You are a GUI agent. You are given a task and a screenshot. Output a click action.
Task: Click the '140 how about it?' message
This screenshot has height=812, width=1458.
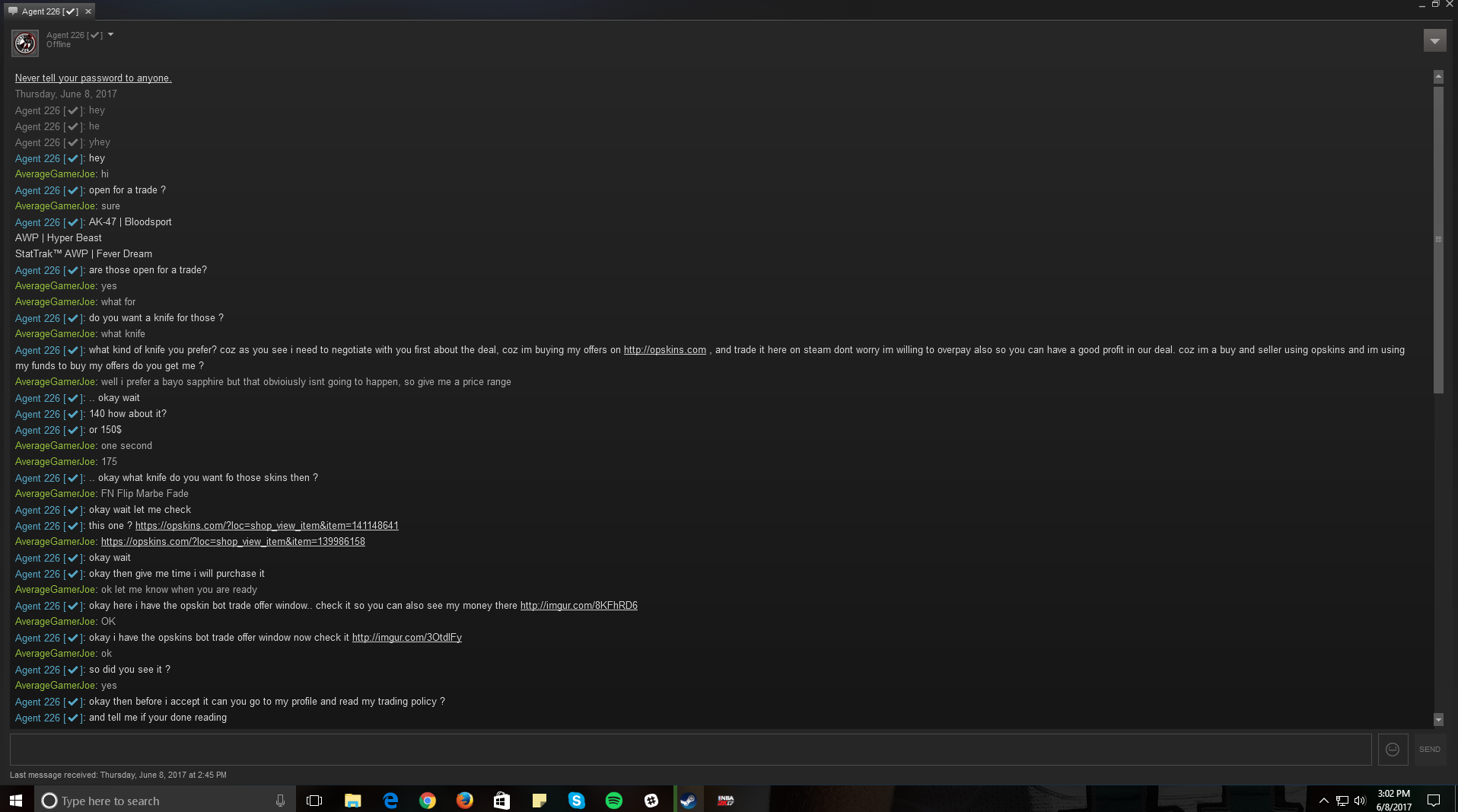pyautogui.click(x=128, y=414)
